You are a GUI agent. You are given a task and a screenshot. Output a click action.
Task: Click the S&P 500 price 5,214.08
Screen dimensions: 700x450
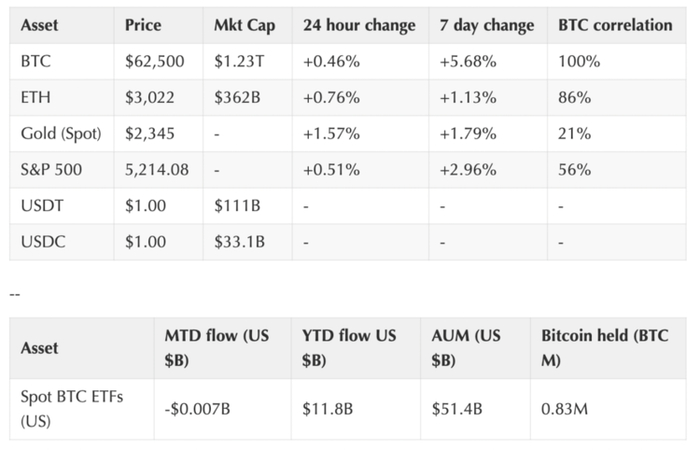pyautogui.click(x=156, y=169)
